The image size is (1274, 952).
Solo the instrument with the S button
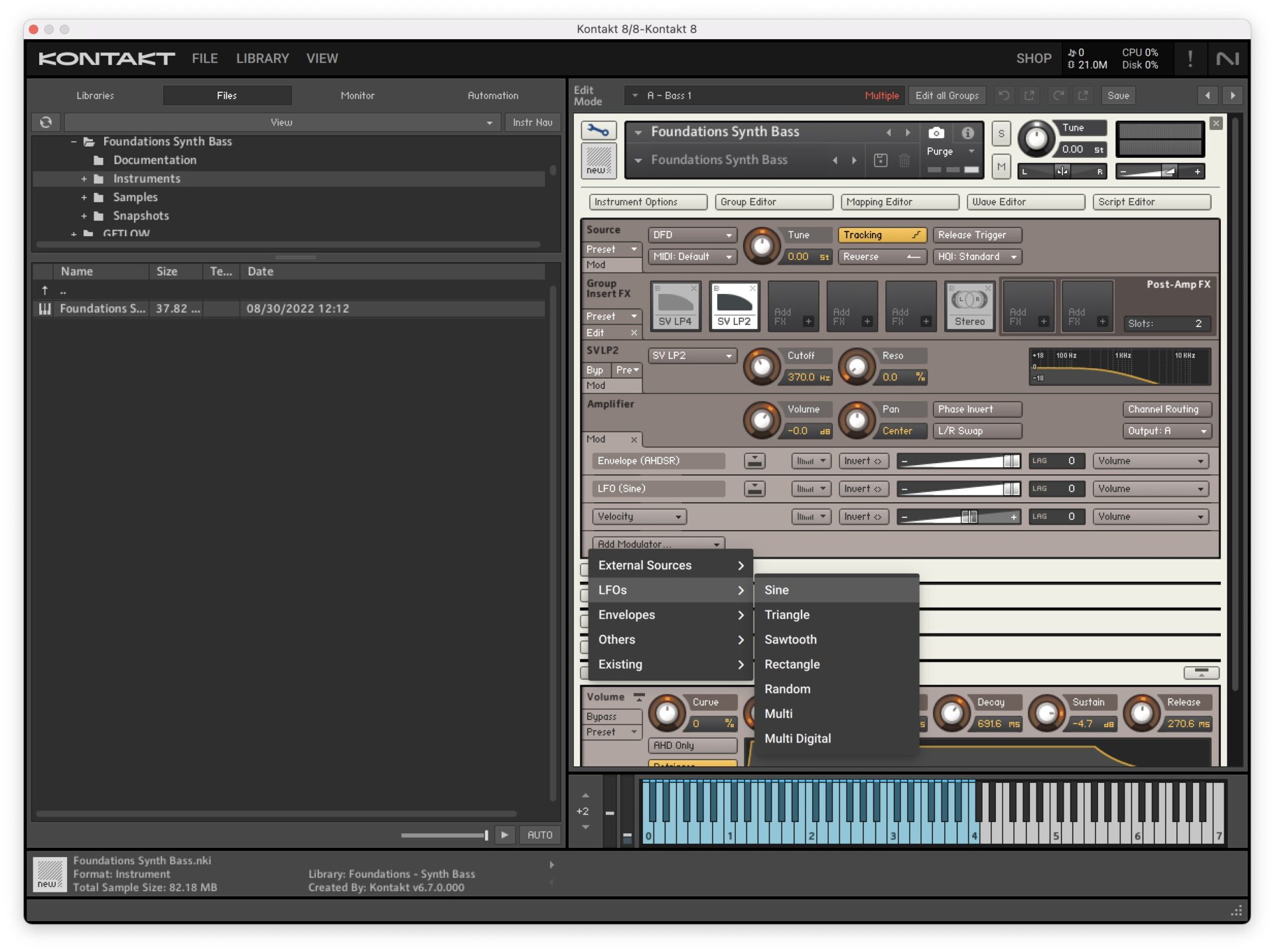1001,133
